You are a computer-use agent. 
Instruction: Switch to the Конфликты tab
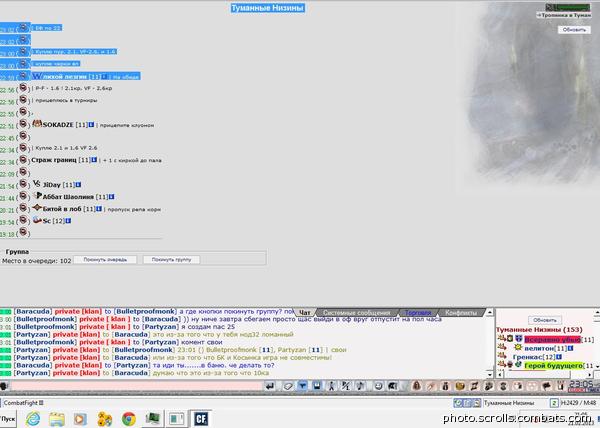click(461, 312)
